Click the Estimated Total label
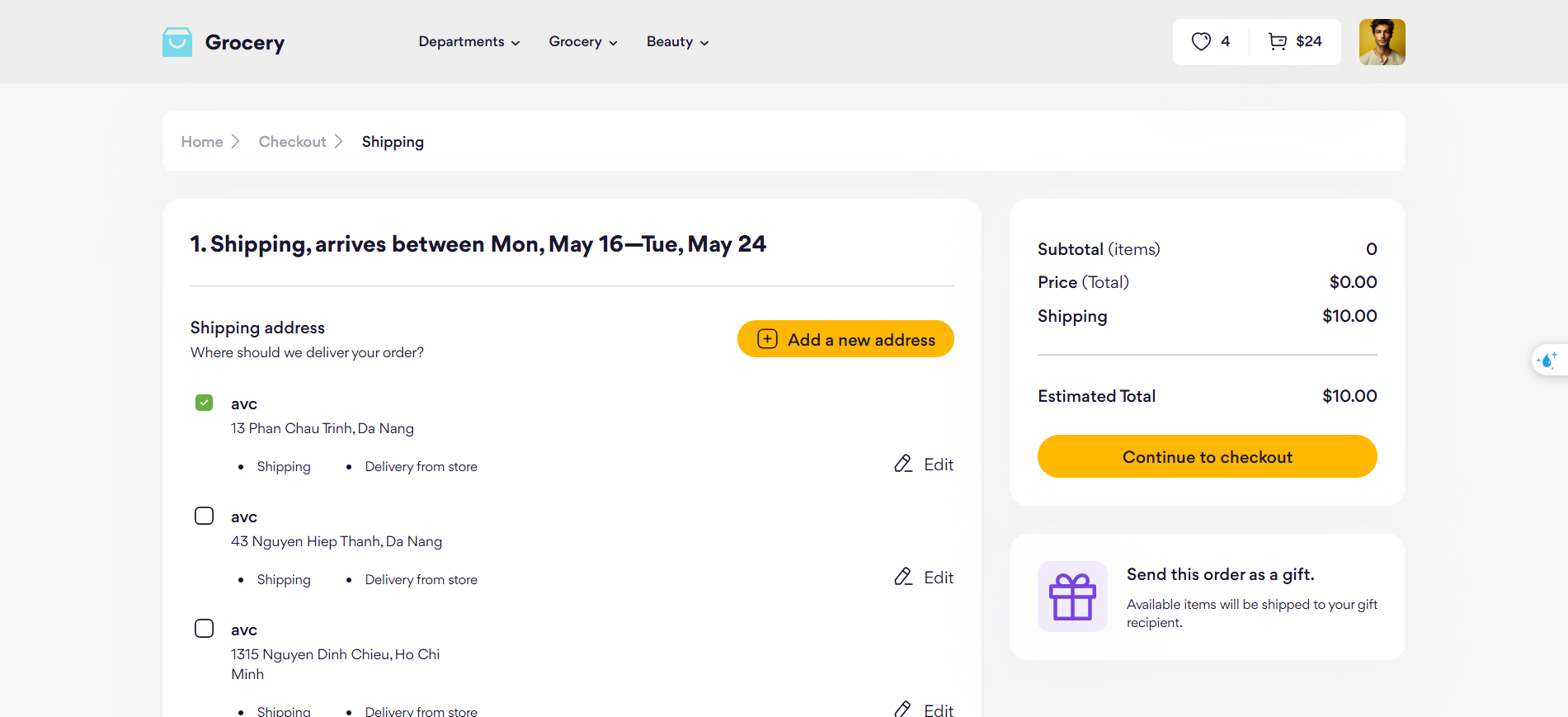The image size is (1568, 717). [1096, 396]
